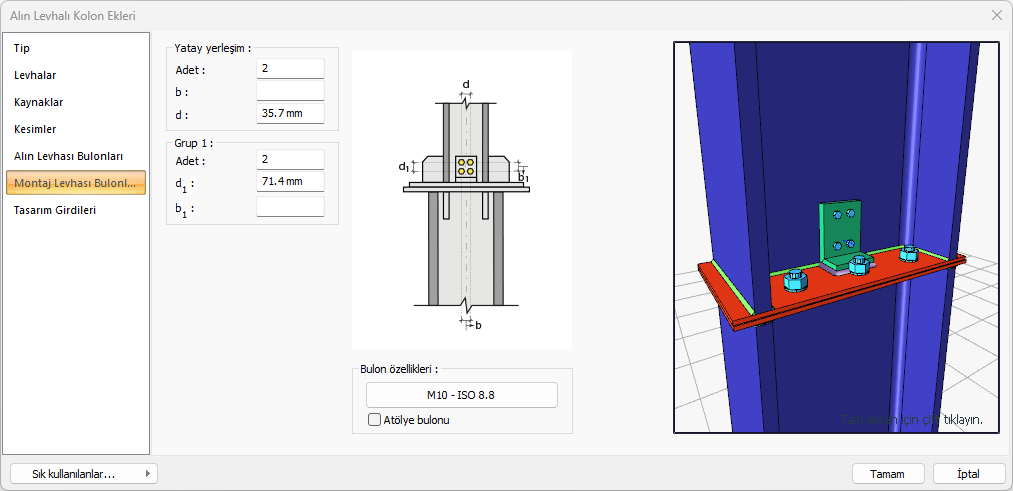Focus the empty b input field
1013x491 pixels.
[x=290, y=91]
